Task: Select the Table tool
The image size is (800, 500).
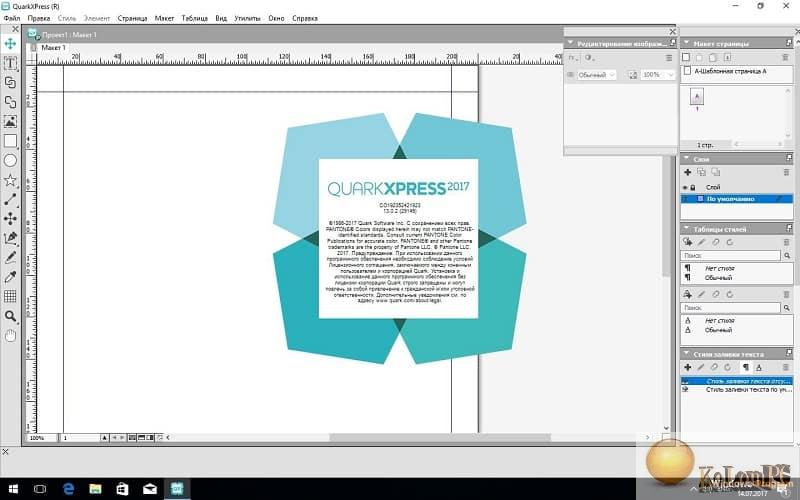Action: pos(10,296)
